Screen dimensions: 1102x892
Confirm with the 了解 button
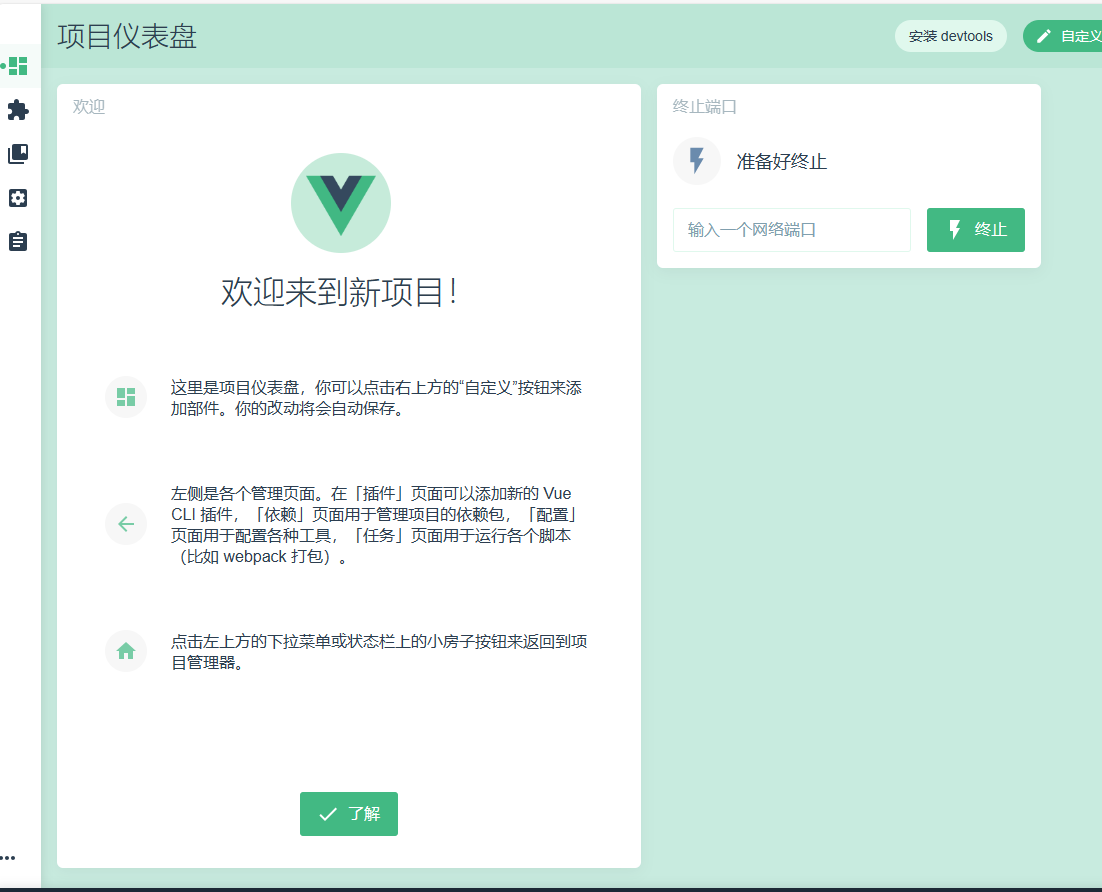[349, 814]
